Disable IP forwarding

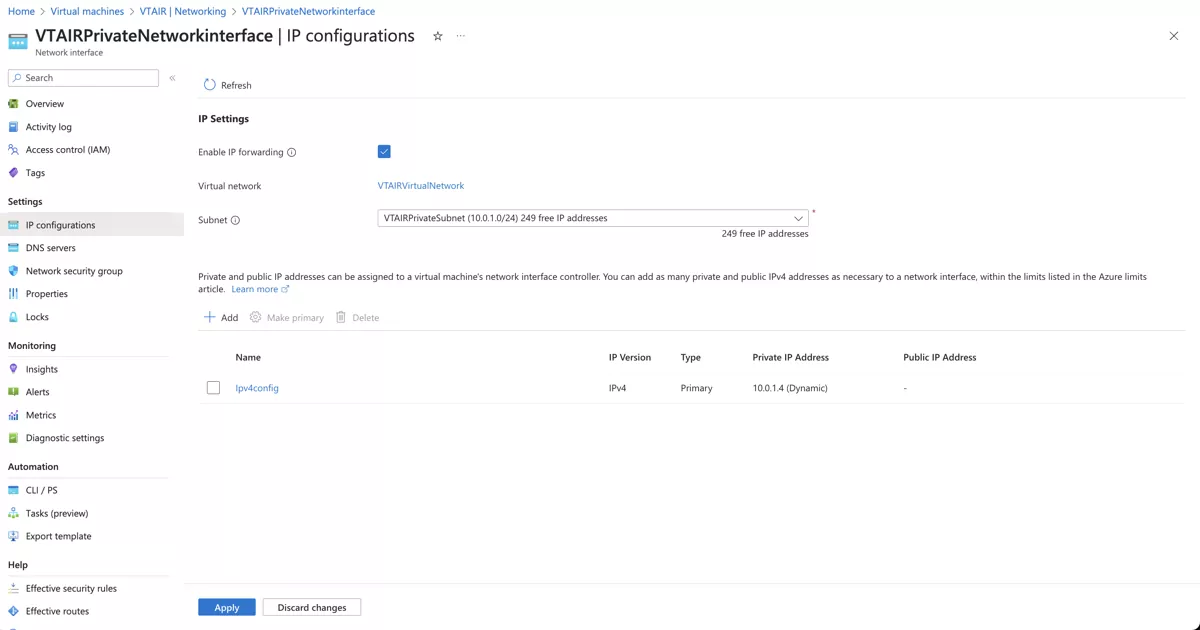[x=384, y=151]
